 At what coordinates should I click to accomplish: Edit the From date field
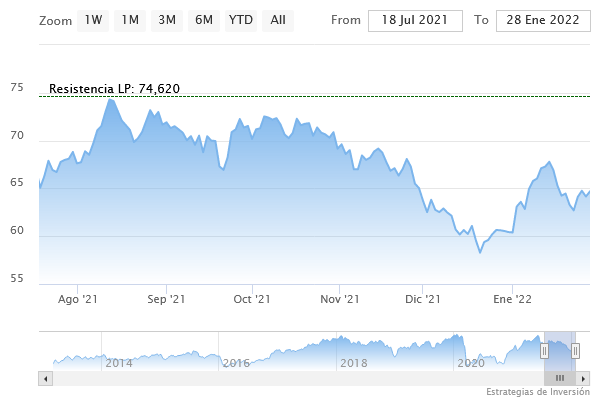pos(415,21)
